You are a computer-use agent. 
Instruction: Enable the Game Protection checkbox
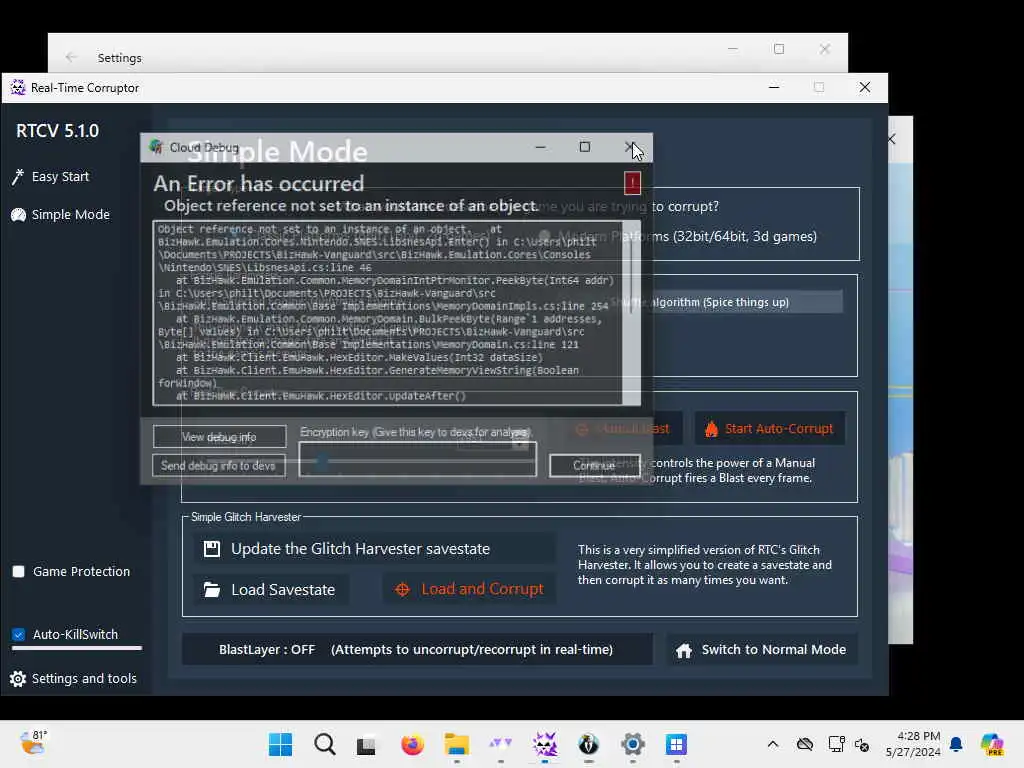click(x=18, y=571)
